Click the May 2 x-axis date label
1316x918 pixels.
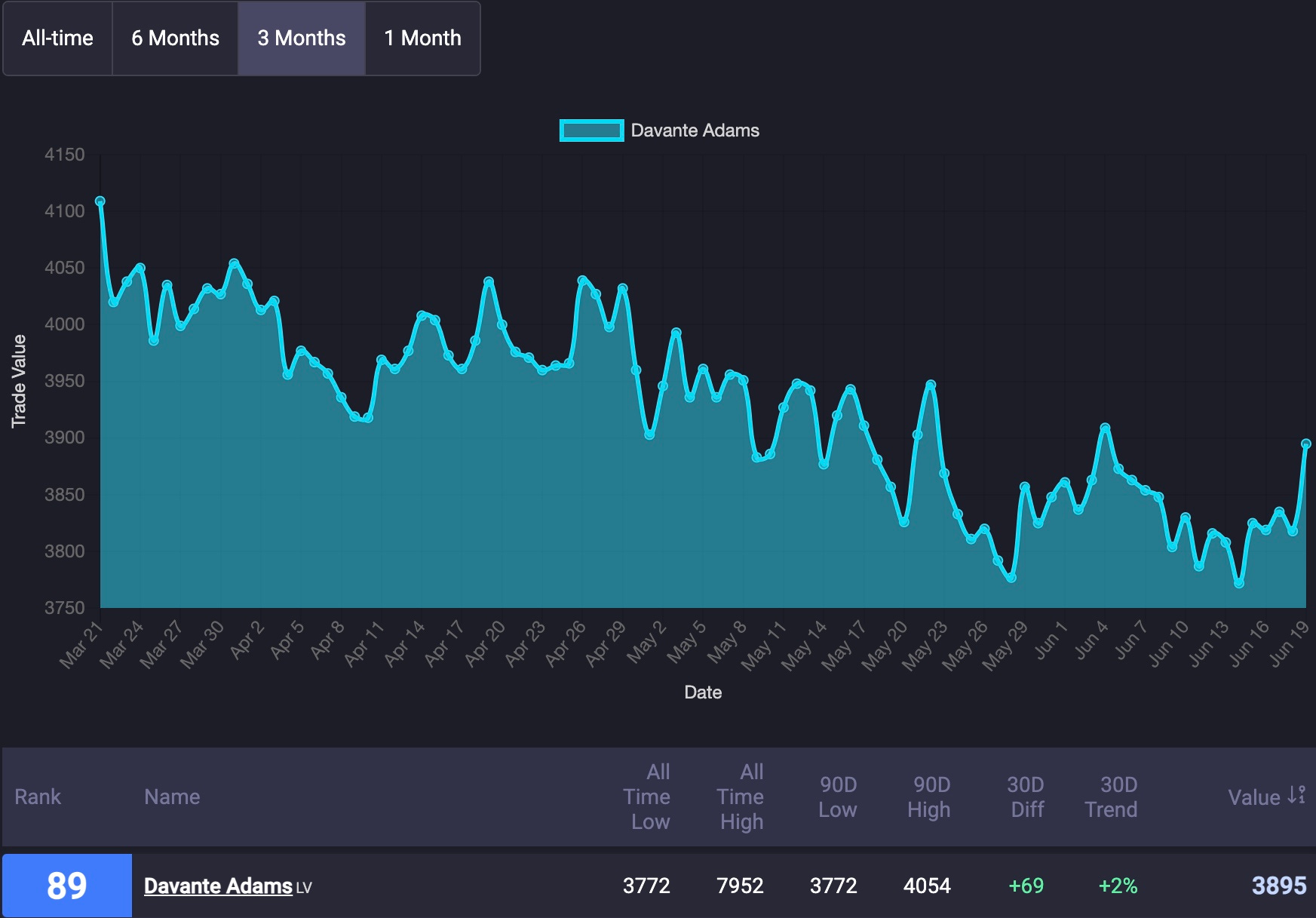click(647, 643)
